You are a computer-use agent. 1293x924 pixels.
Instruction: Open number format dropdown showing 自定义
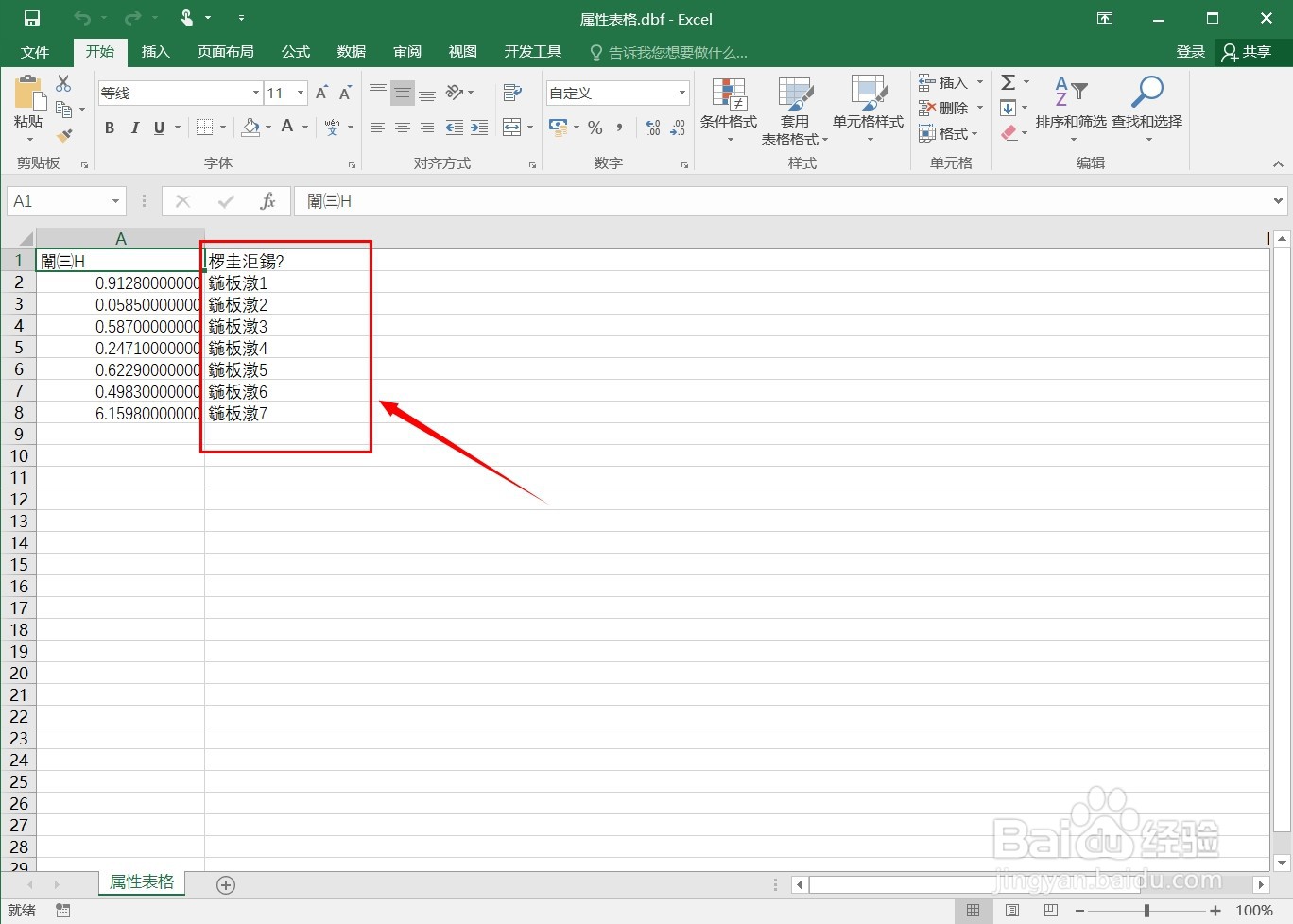tap(682, 93)
